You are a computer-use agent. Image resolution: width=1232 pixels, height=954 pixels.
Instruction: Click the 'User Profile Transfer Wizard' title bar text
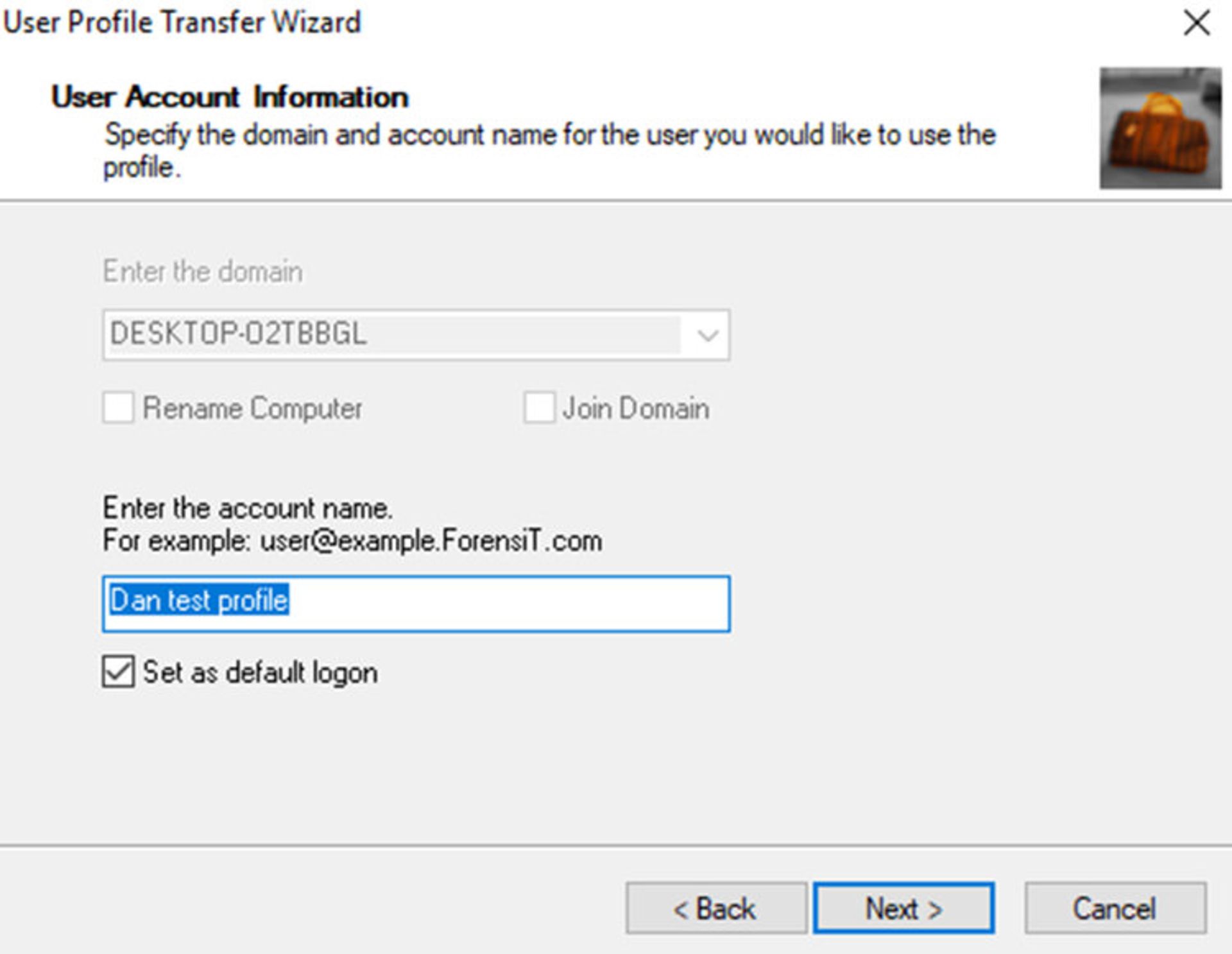coord(182,22)
